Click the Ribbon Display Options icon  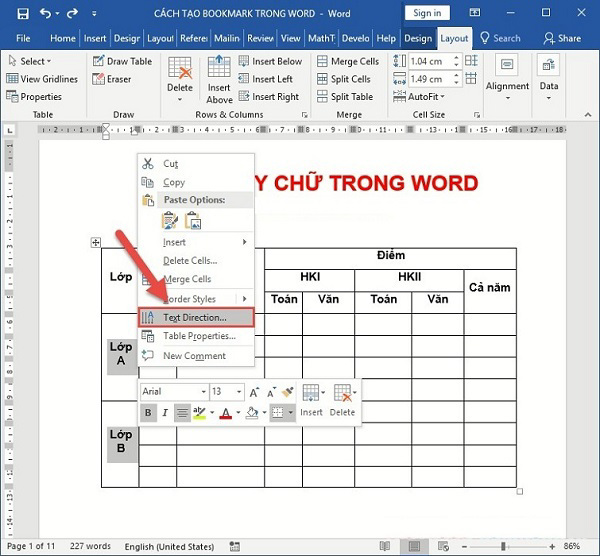[475, 13]
